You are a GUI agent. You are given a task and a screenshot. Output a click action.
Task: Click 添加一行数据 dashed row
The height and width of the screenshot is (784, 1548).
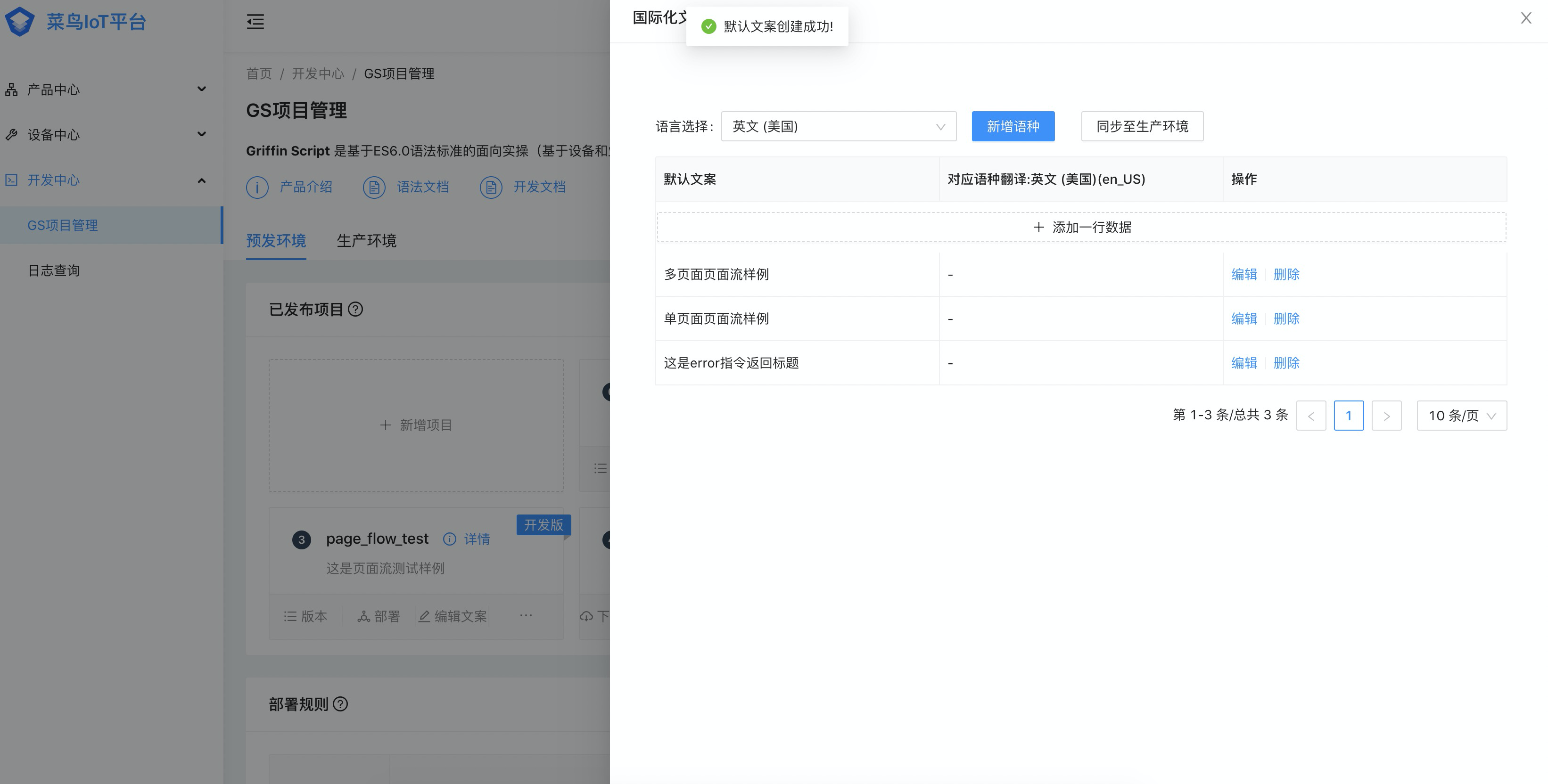coord(1081,227)
